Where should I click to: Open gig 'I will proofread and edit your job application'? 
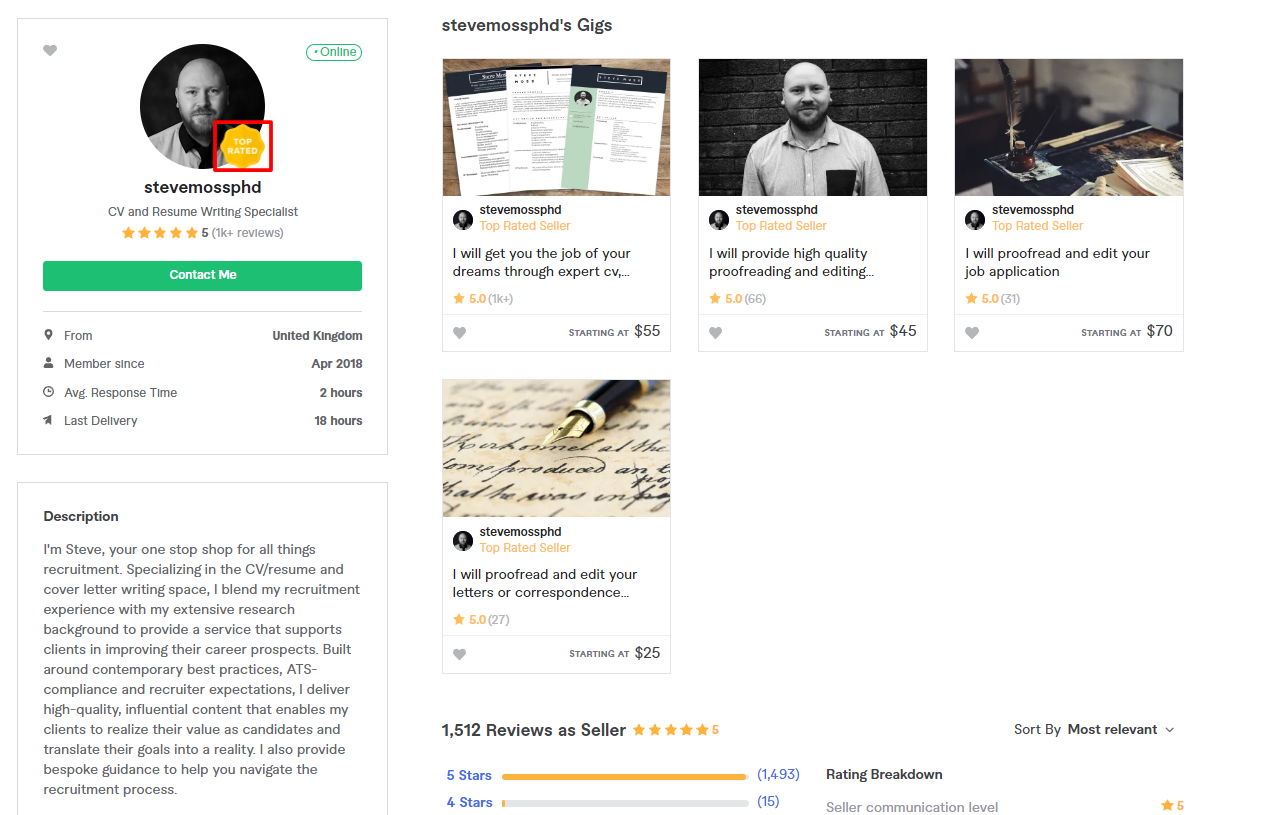[1058, 262]
